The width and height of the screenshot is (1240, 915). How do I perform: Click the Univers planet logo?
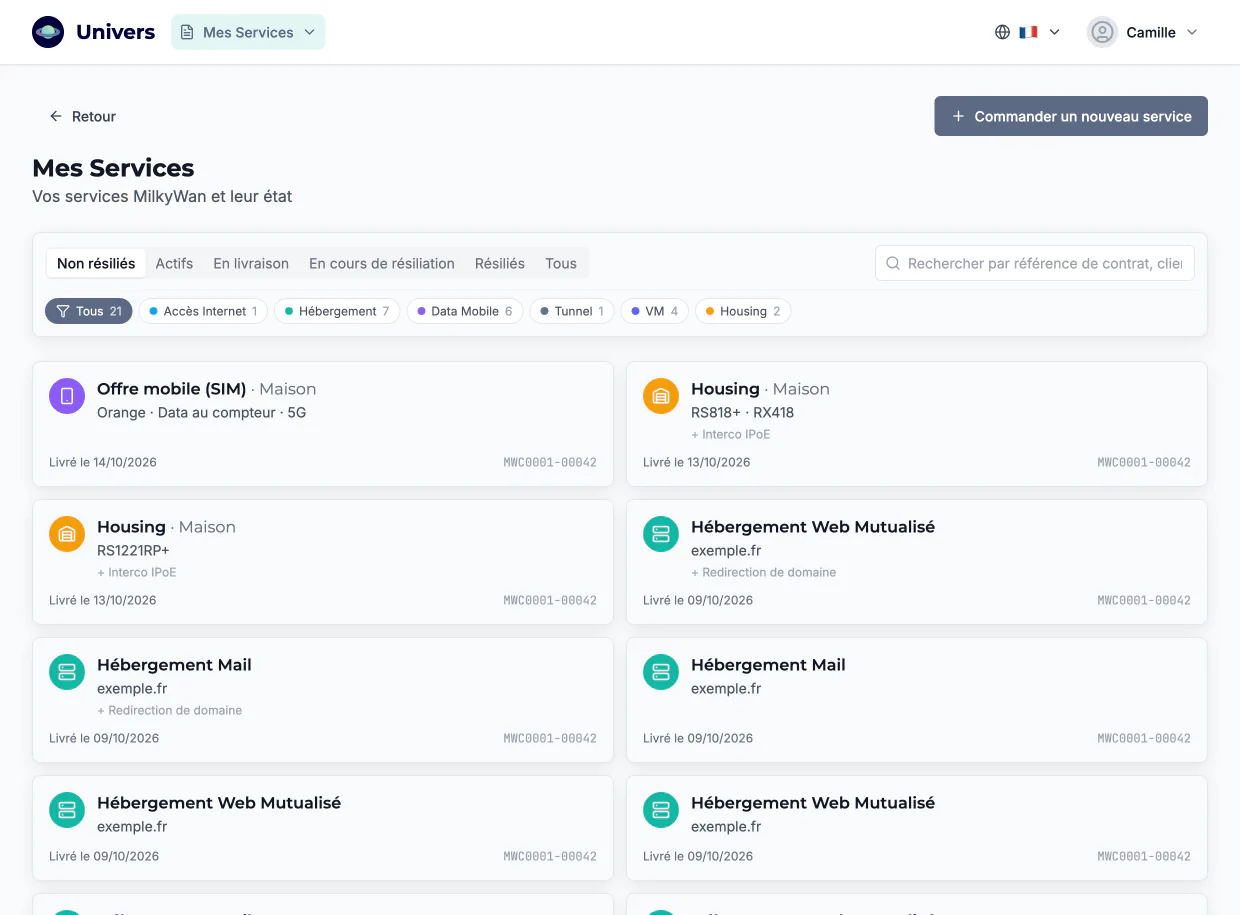tap(48, 32)
